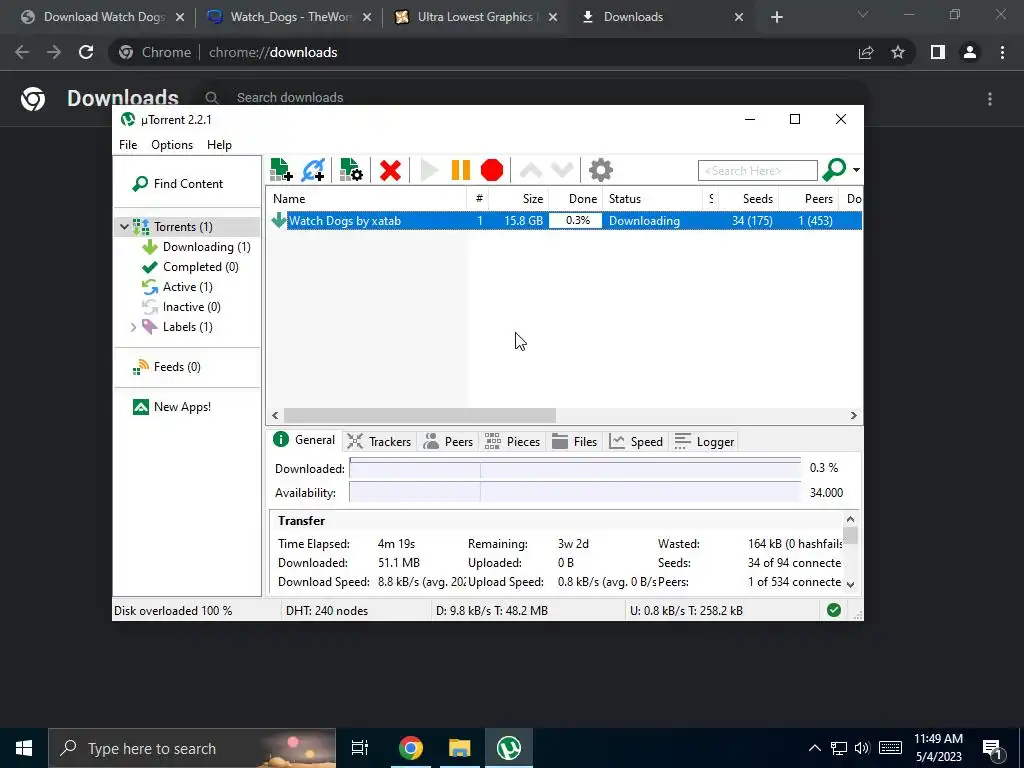The width and height of the screenshot is (1024, 768).
Task: Click the DHT: 240 nodes status
Action: [x=327, y=611]
